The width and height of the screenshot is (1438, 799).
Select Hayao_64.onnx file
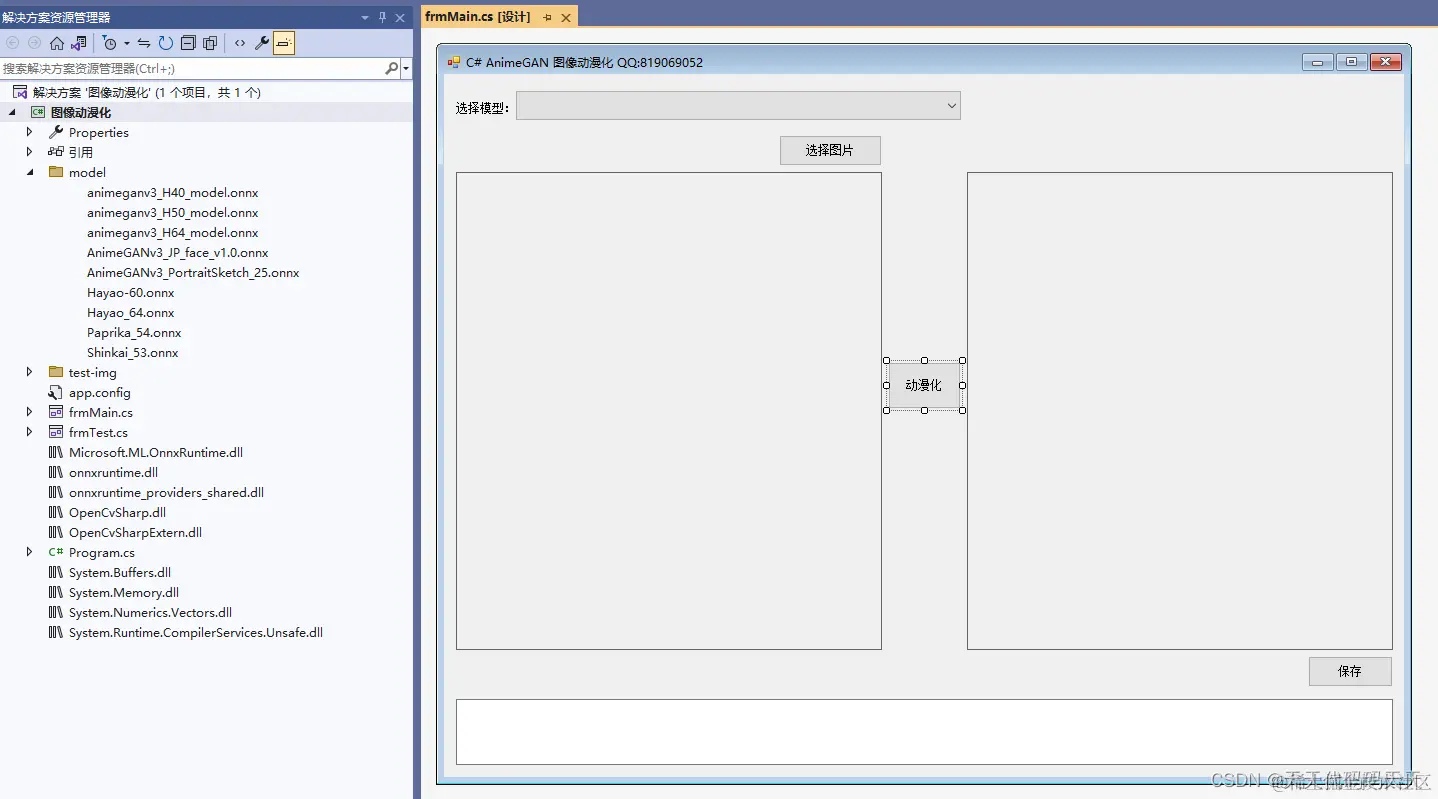(x=130, y=312)
